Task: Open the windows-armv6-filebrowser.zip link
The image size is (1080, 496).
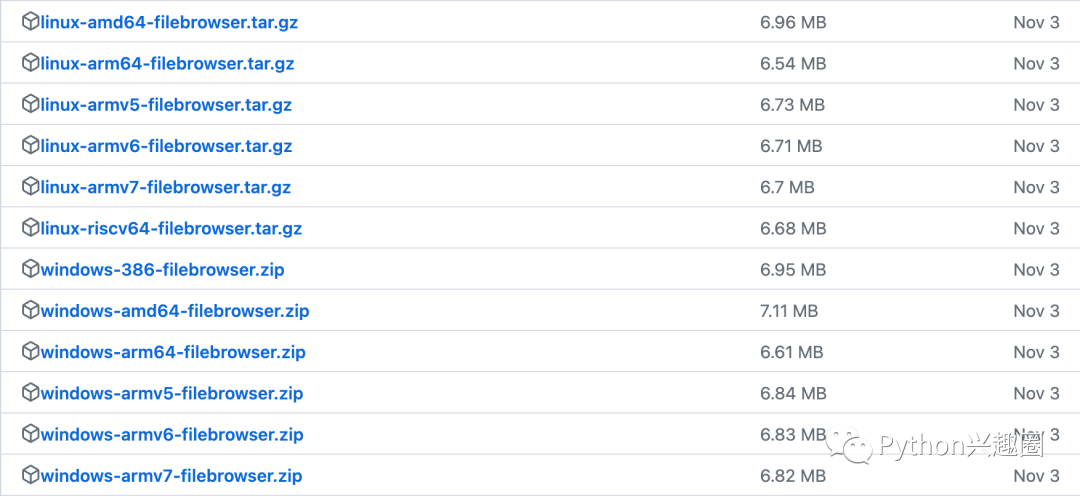Action: tap(172, 435)
